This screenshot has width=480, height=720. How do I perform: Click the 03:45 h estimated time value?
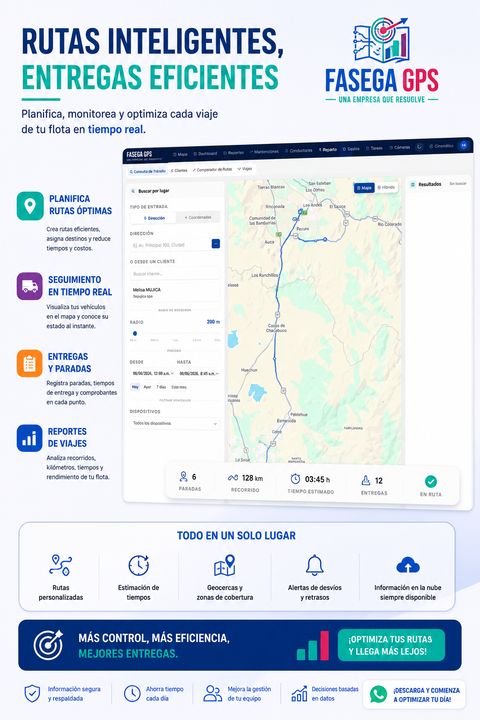click(317, 479)
